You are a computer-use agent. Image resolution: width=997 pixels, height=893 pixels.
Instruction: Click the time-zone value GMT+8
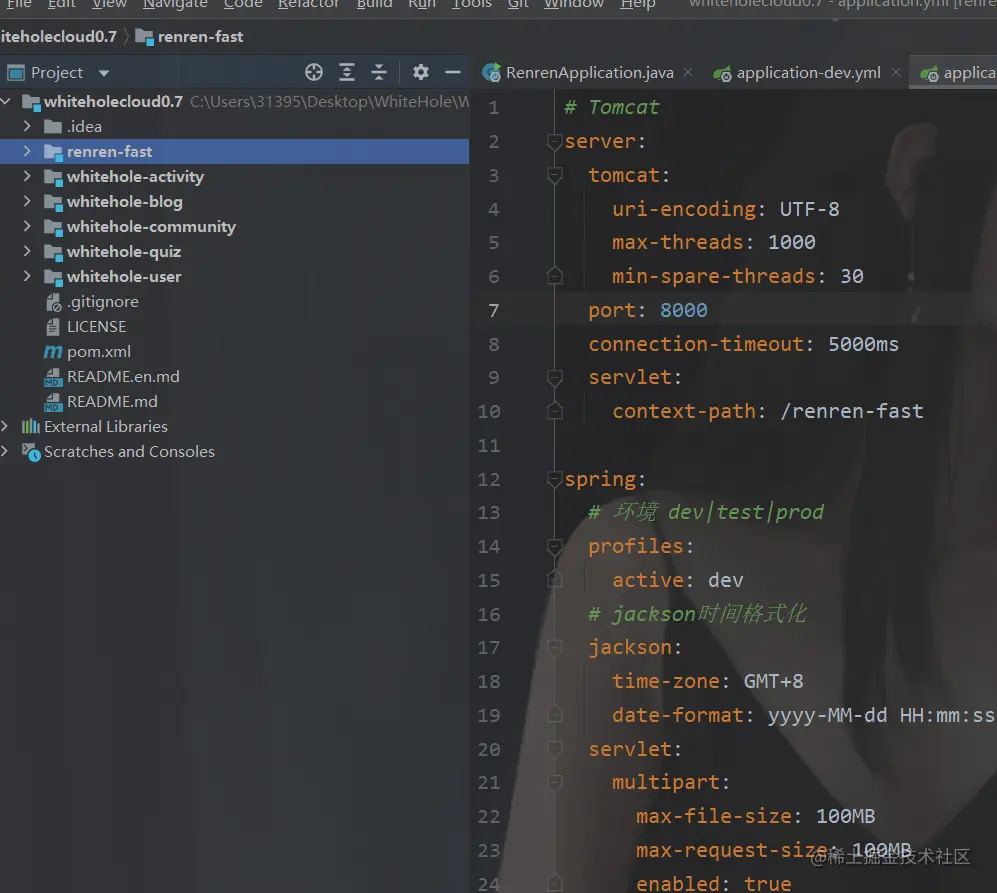[773, 682]
